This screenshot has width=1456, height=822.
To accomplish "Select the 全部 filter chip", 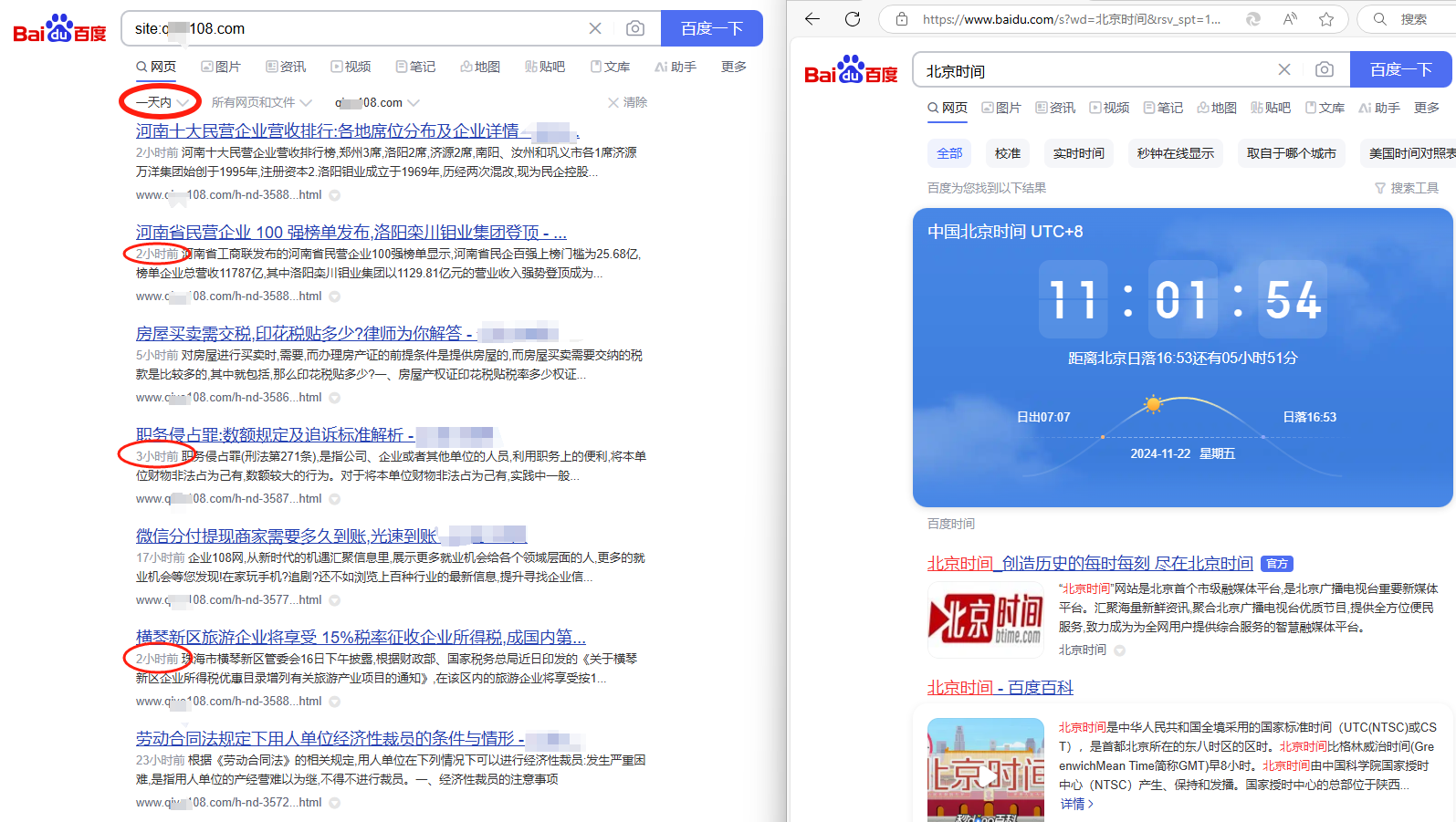I will click(949, 153).
